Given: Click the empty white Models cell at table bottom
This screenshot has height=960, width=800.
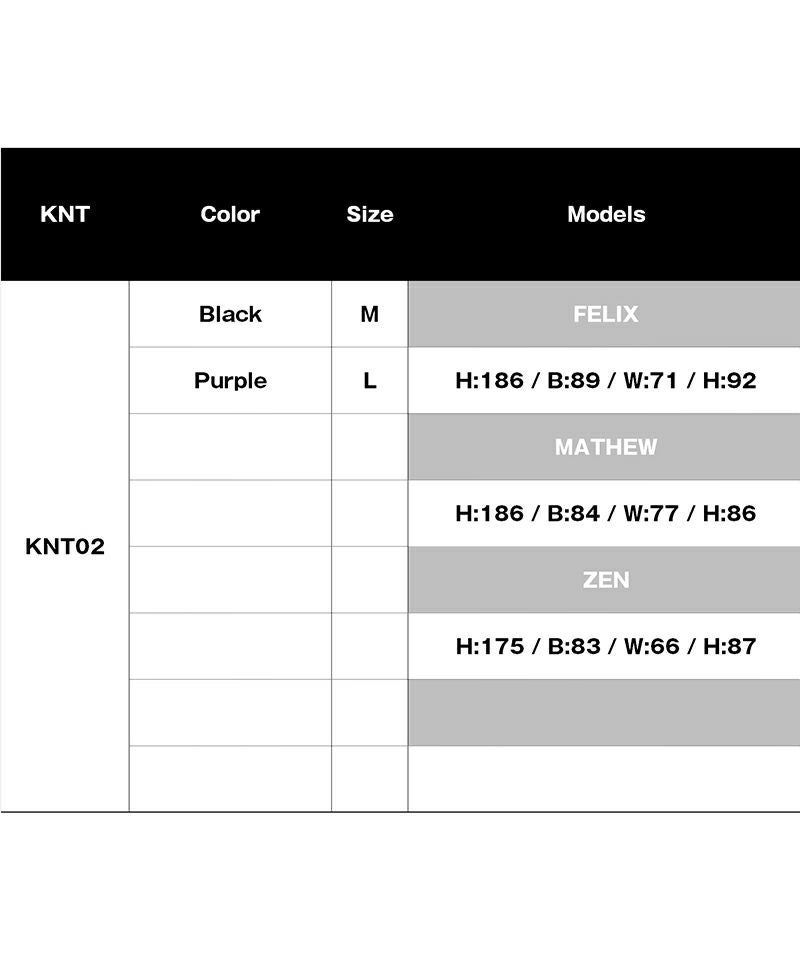Looking at the screenshot, I should coord(605,779).
